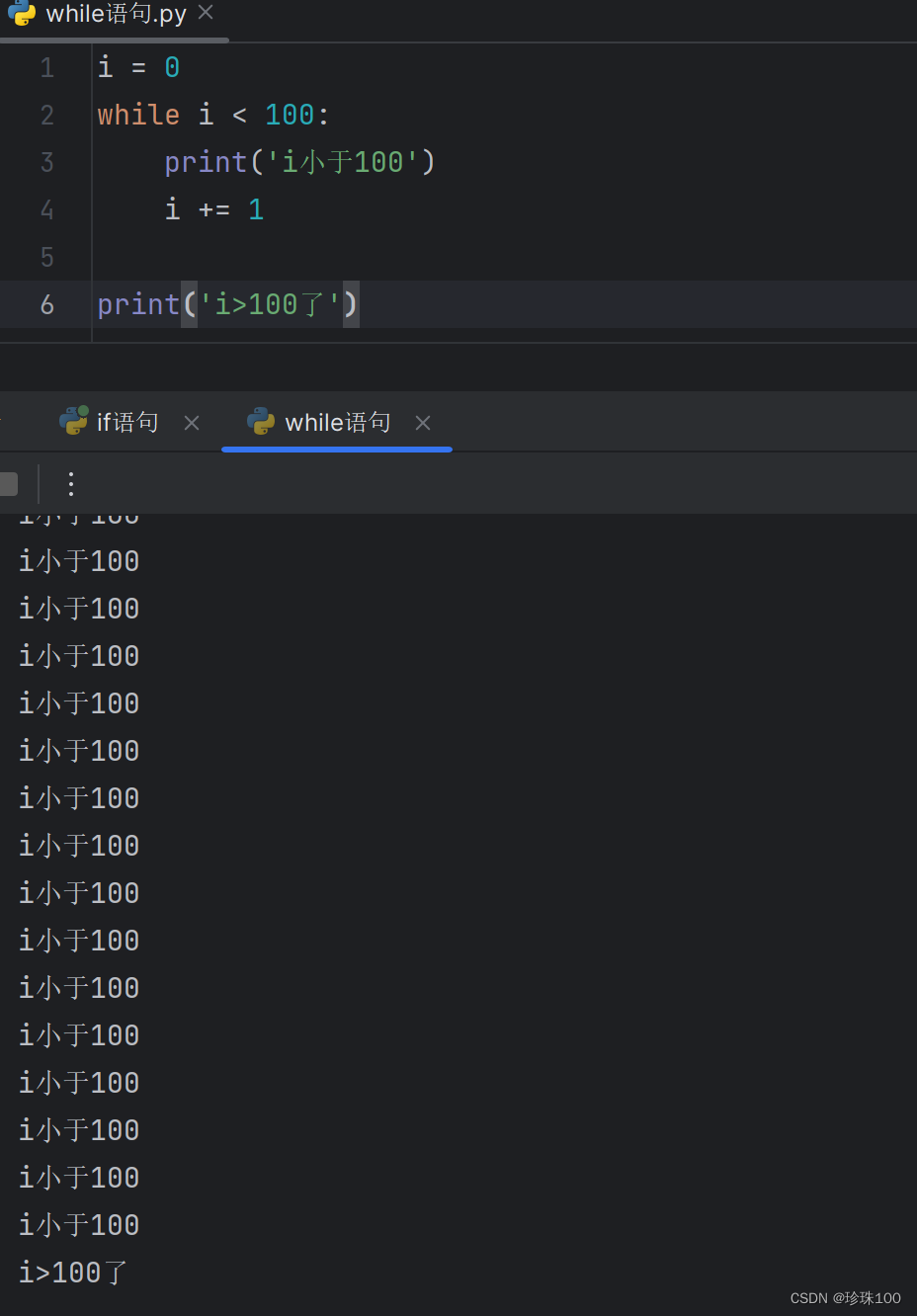Viewport: 917px width, 1316px height.
Task: Close the if语句 run tab
Action: tap(192, 423)
